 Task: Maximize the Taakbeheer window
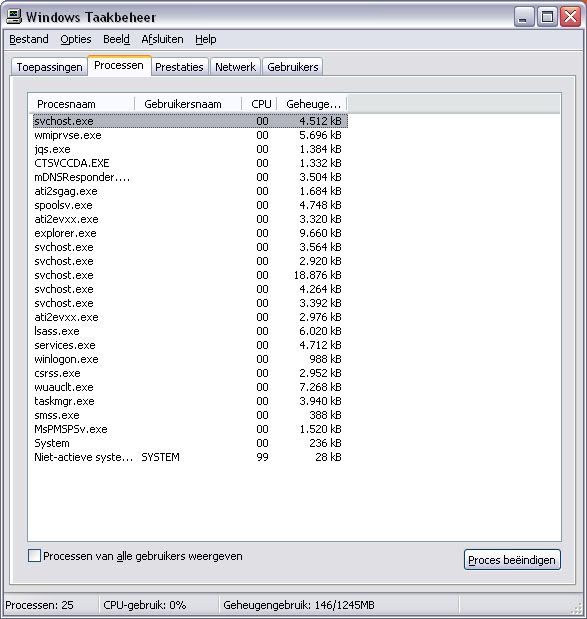click(x=548, y=17)
